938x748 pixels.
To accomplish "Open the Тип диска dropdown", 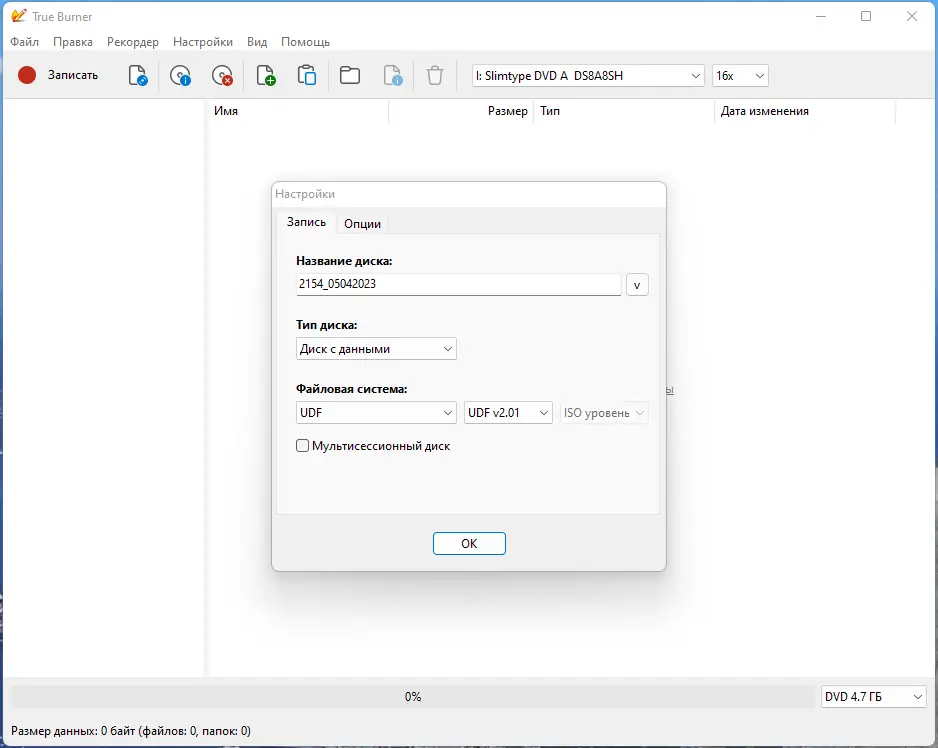I will point(375,348).
